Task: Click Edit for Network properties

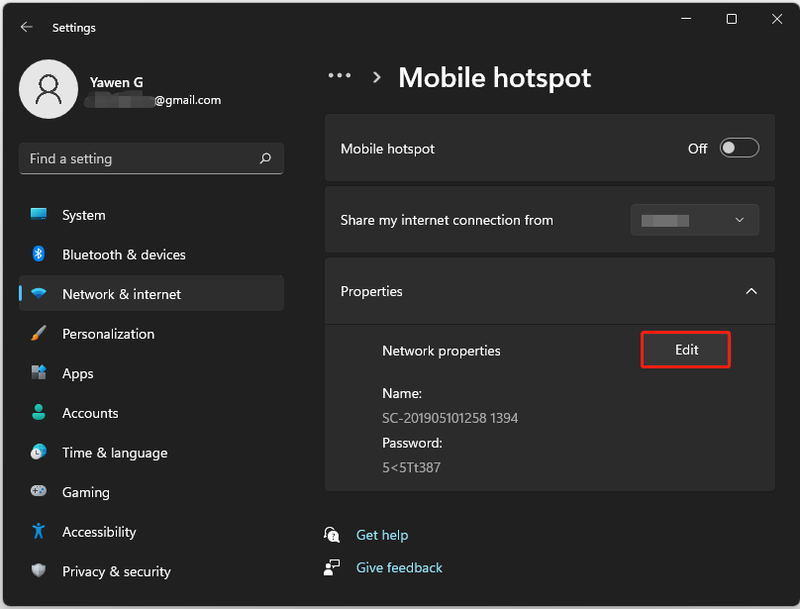Action: pos(686,349)
